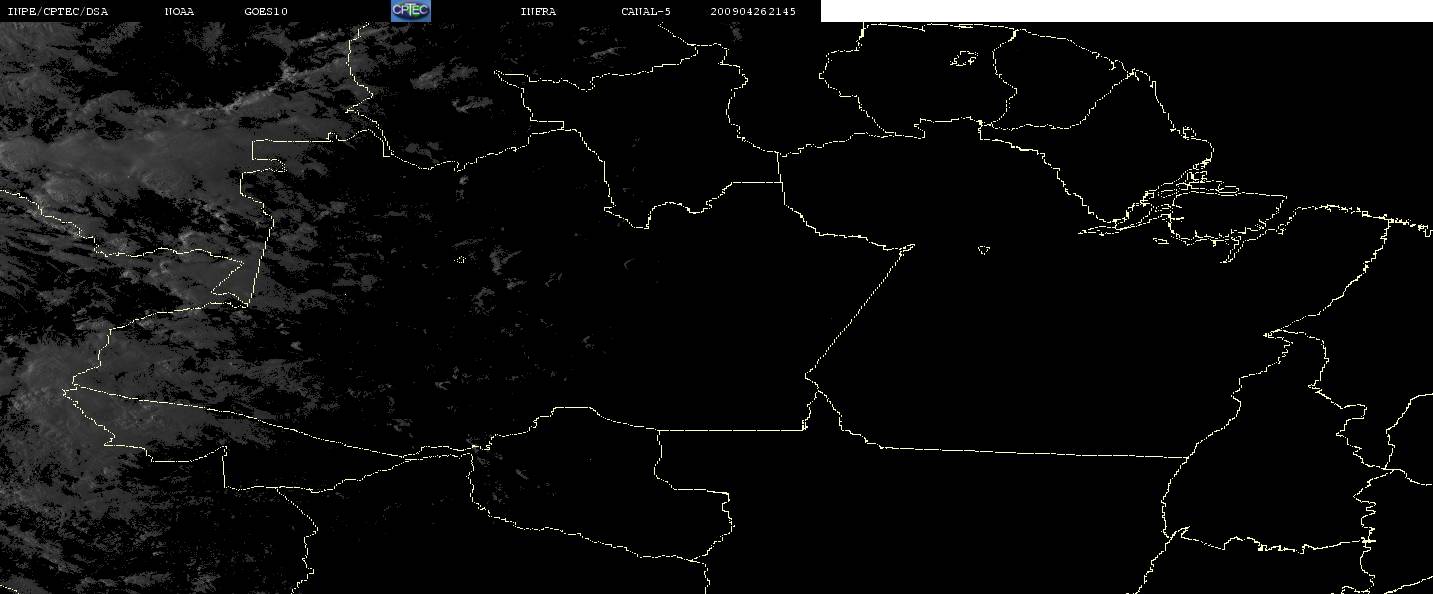Select the INFRA header label
The height and width of the screenshot is (594, 1433).
click(538, 12)
